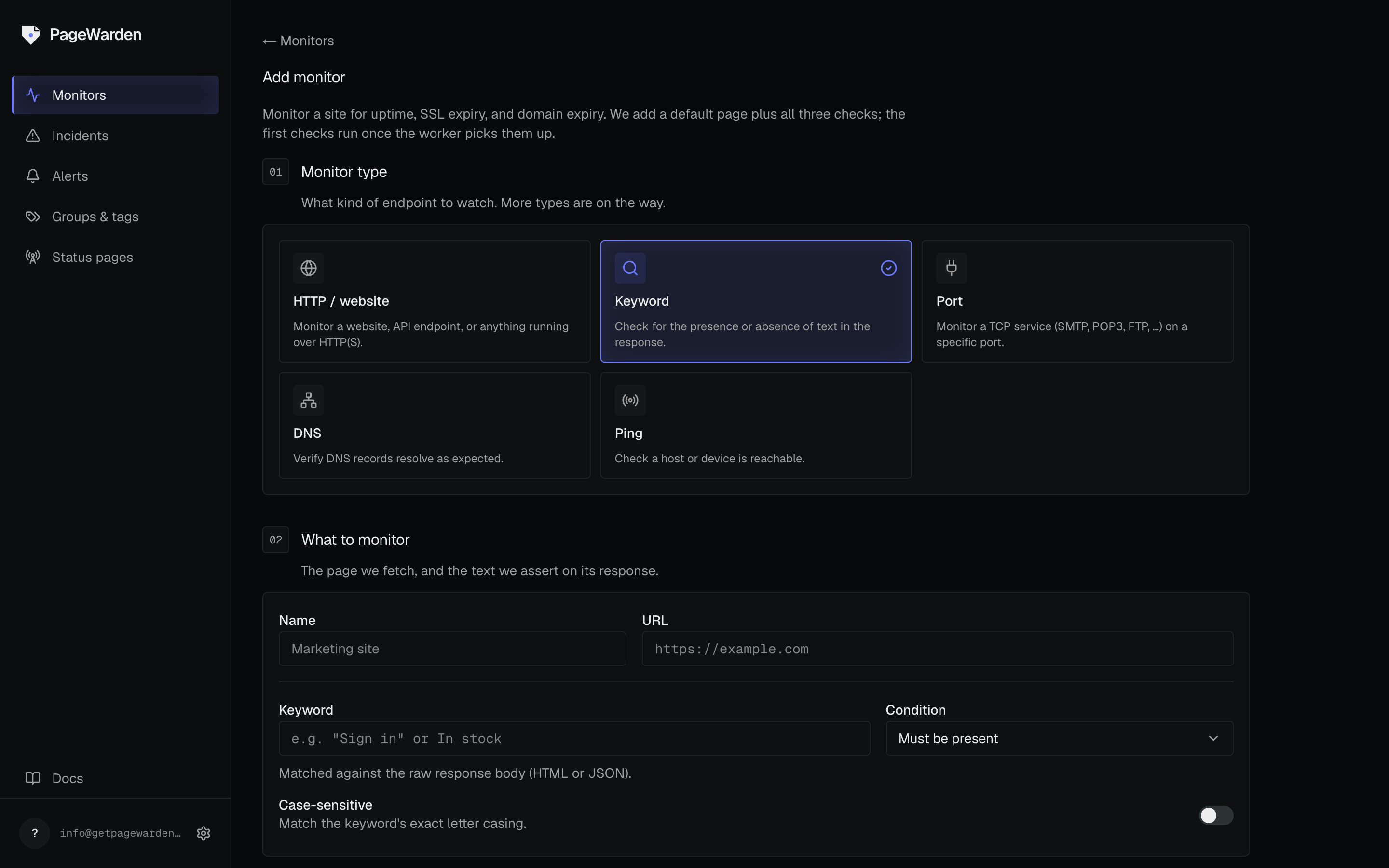Click the magnifier icon on Keyword card
This screenshot has height=868, width=1389.
tap(630, 268)
